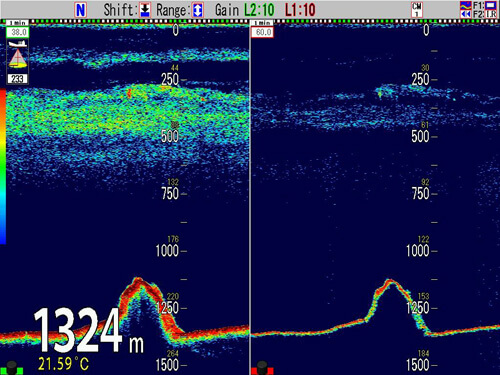Image resolution: width=500 pixels, height=375 pixels.
Task: Click the echo color scale bar
Action: [3, 166]
